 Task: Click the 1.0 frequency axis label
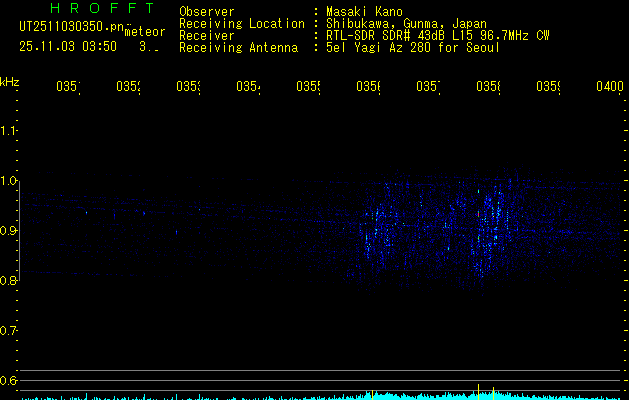[x=9, y=181]
